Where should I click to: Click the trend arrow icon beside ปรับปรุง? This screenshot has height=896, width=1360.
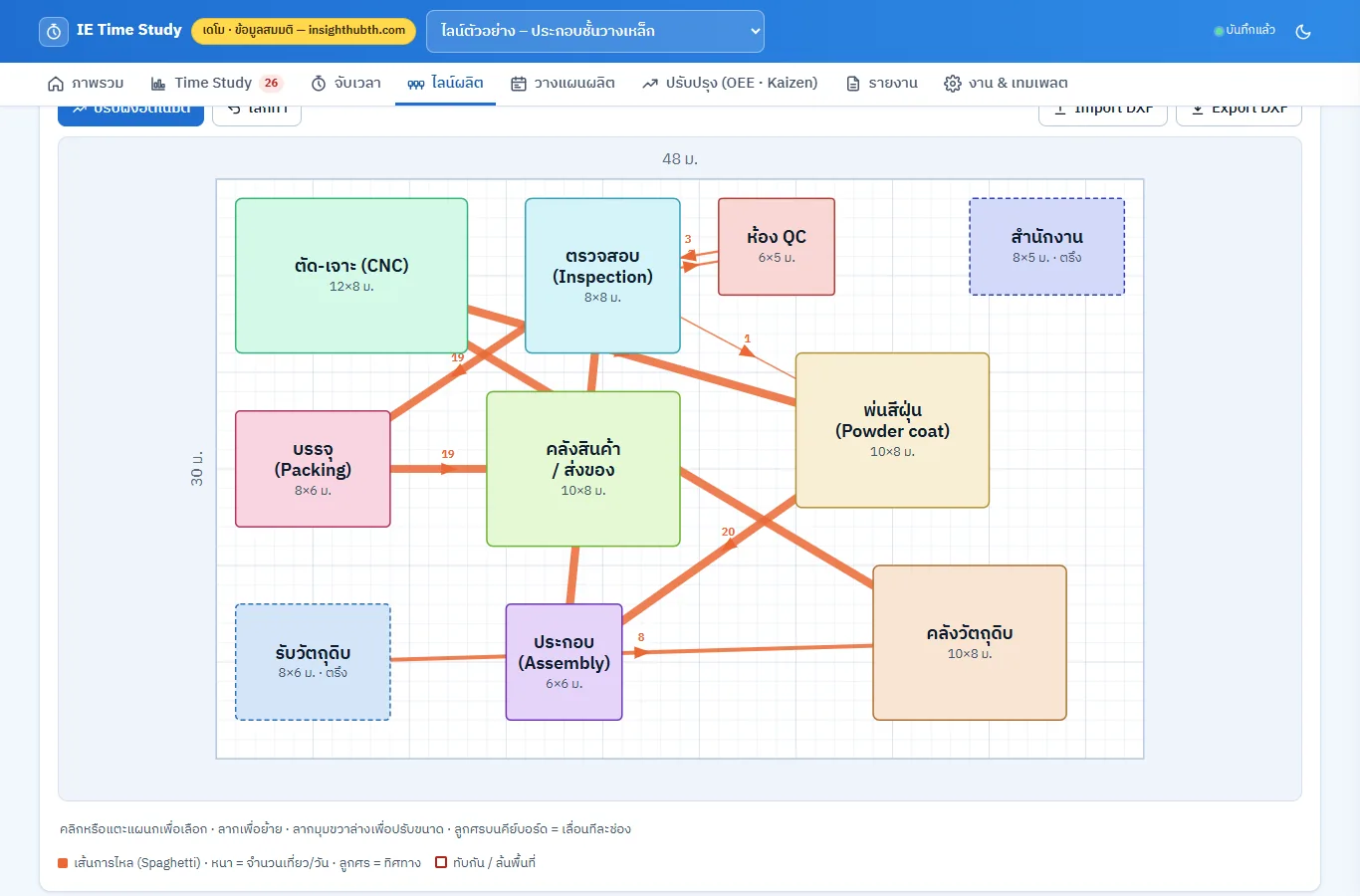click(x=650, y=84)
